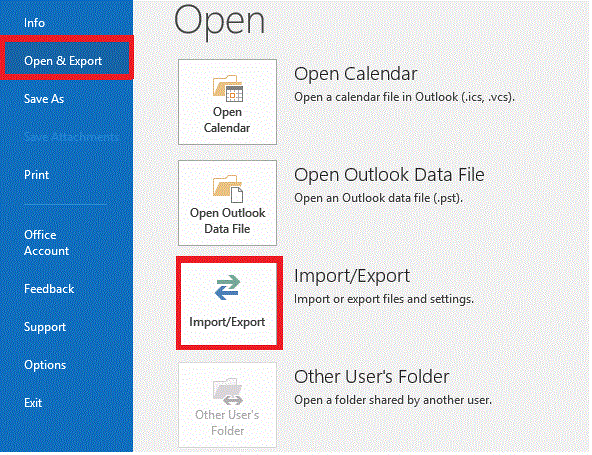
Task: Click the 'Import/Export' label under the arrows icon
Action: point(227,322)
